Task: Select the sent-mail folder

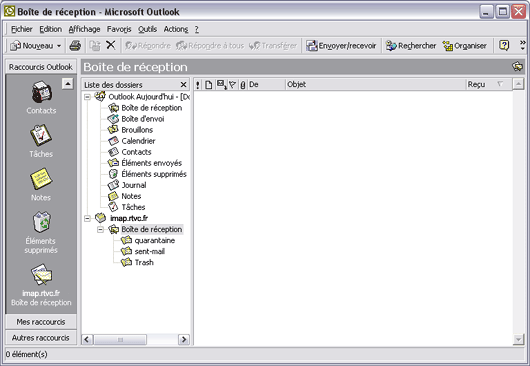Action: tap(143, 251)
